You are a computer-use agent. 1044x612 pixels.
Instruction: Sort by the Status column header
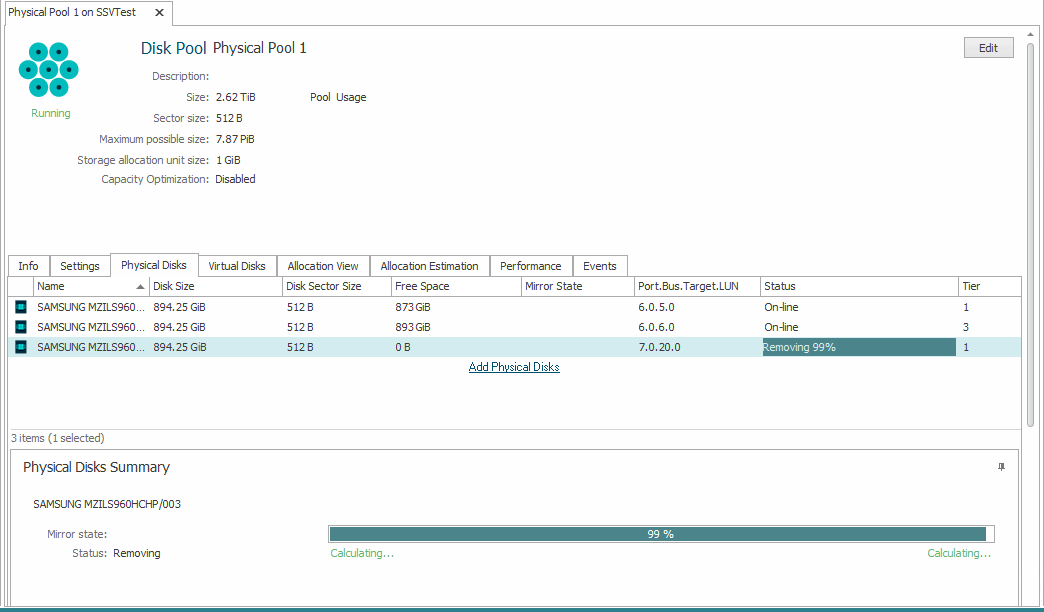pos(857,287)
